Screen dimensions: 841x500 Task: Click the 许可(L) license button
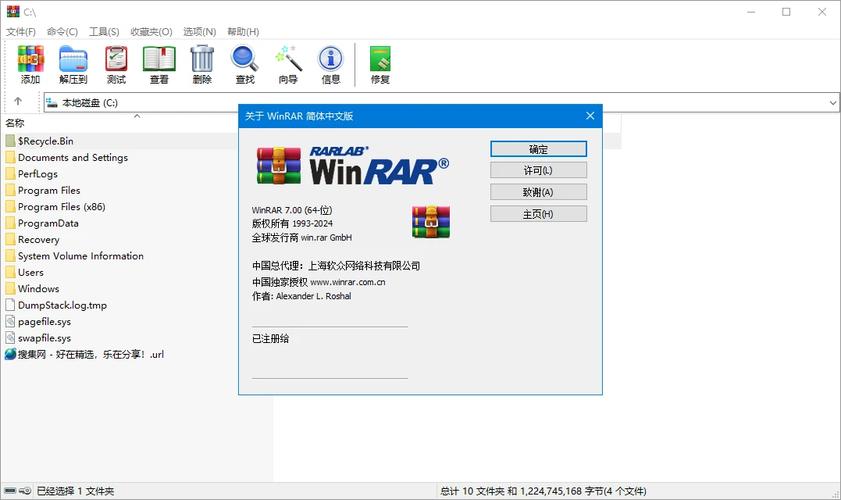click(538, 171)
